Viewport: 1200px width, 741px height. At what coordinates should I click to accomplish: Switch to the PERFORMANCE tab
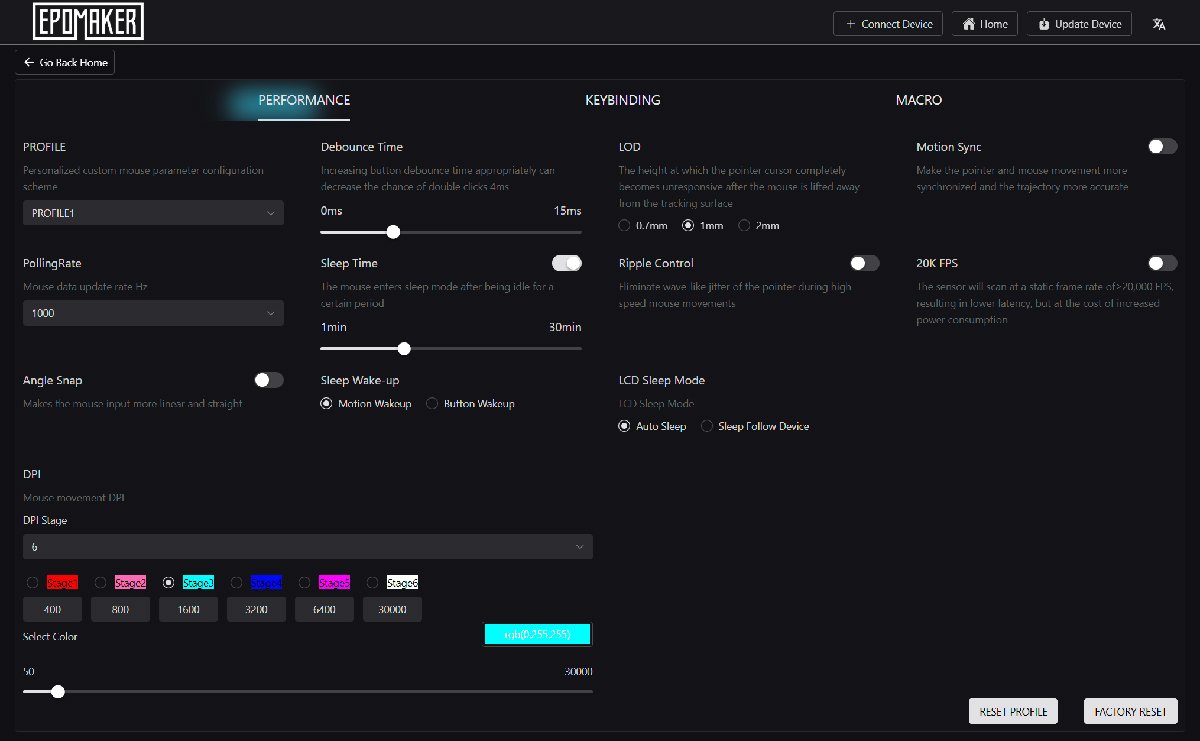click(x=304, y=100)
